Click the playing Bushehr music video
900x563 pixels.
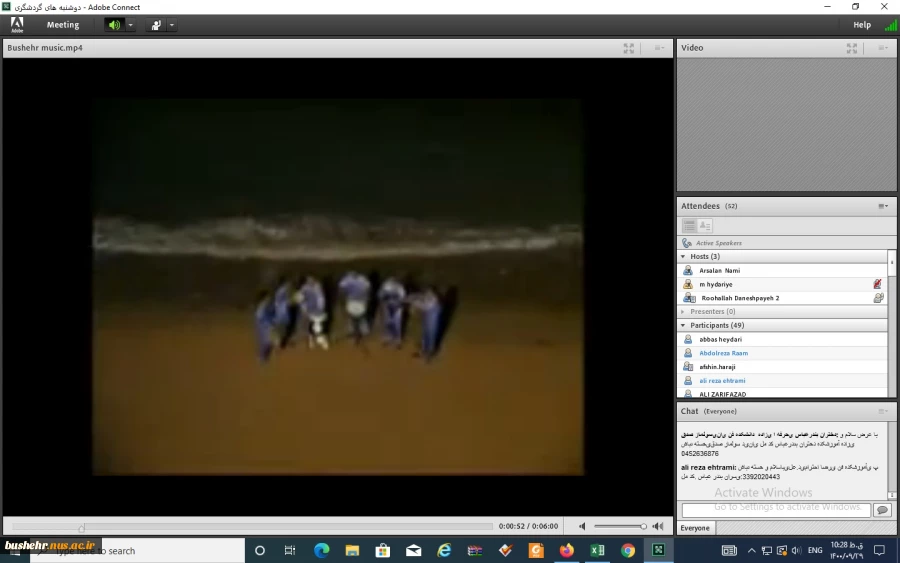tap(338, 286)
